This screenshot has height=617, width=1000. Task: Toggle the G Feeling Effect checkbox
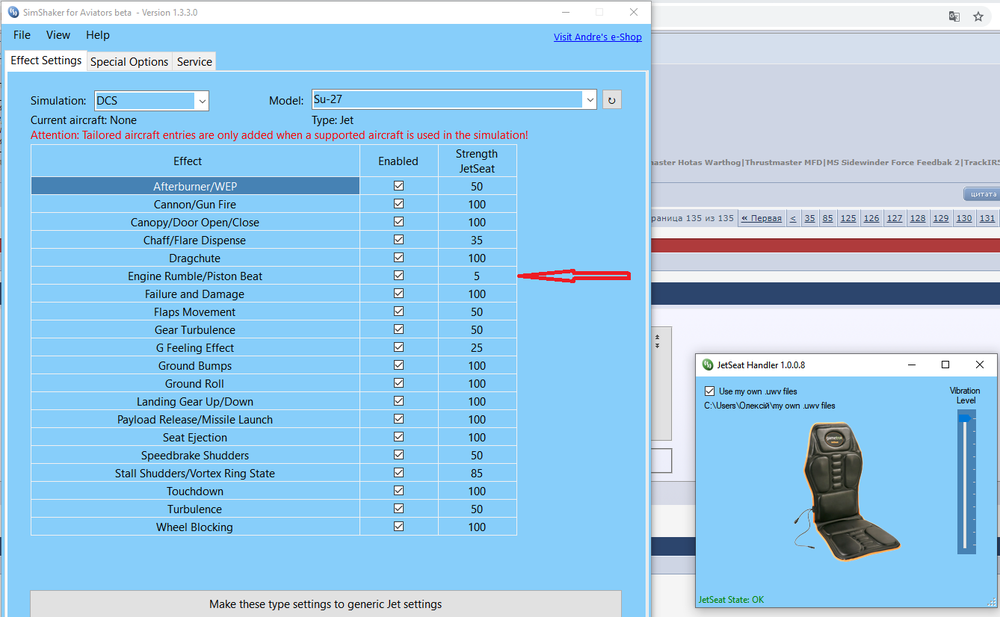pyautogui.click(x=399, y=347)
